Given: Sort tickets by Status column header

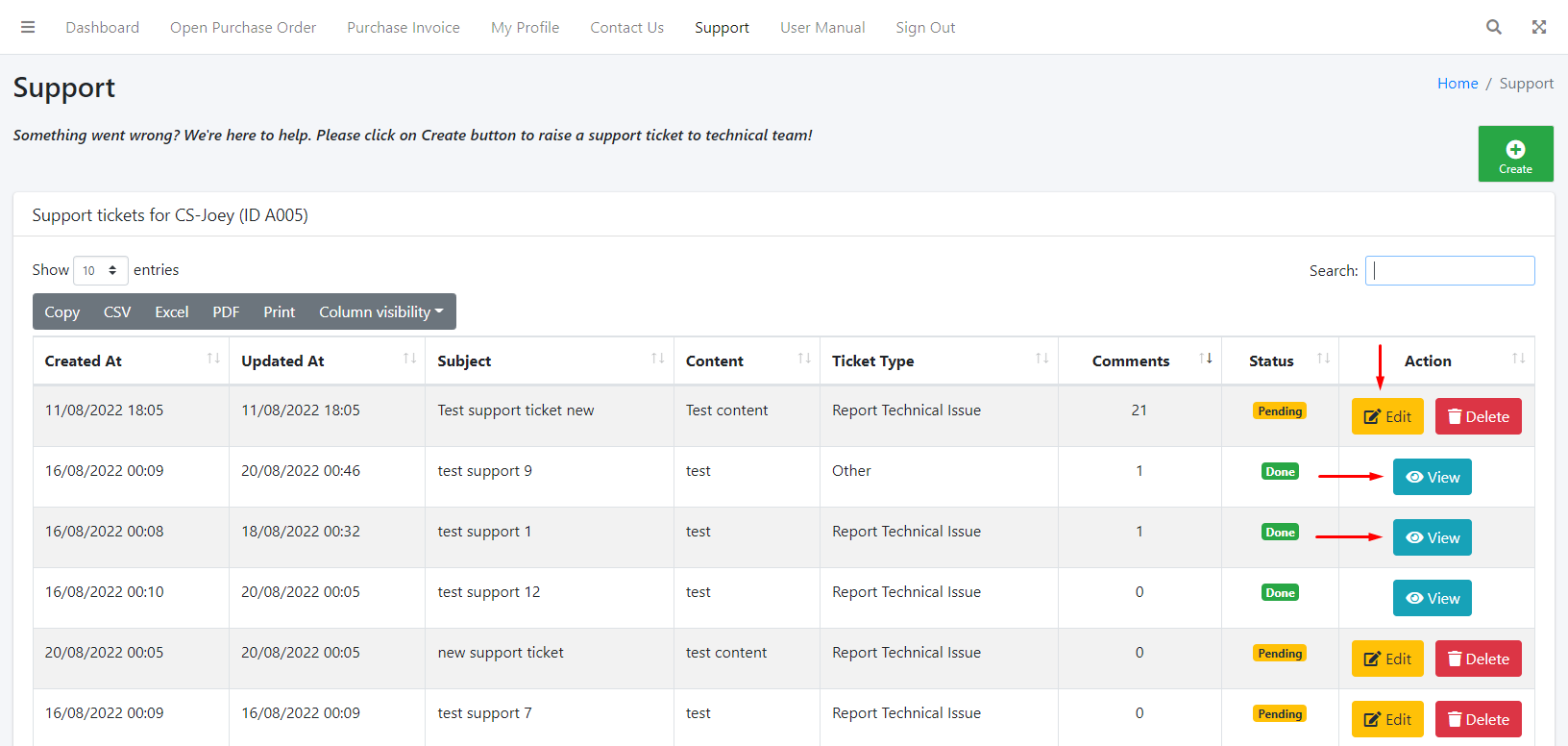Looking at the screenshot, I should (x=1271, y=361).
